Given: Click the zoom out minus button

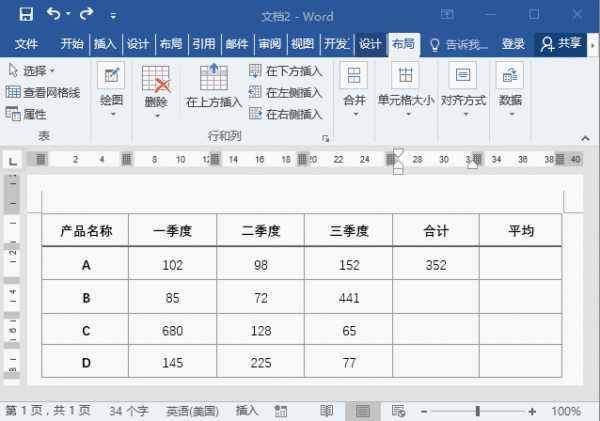Looking at the screenshot, I should (424, 411).
